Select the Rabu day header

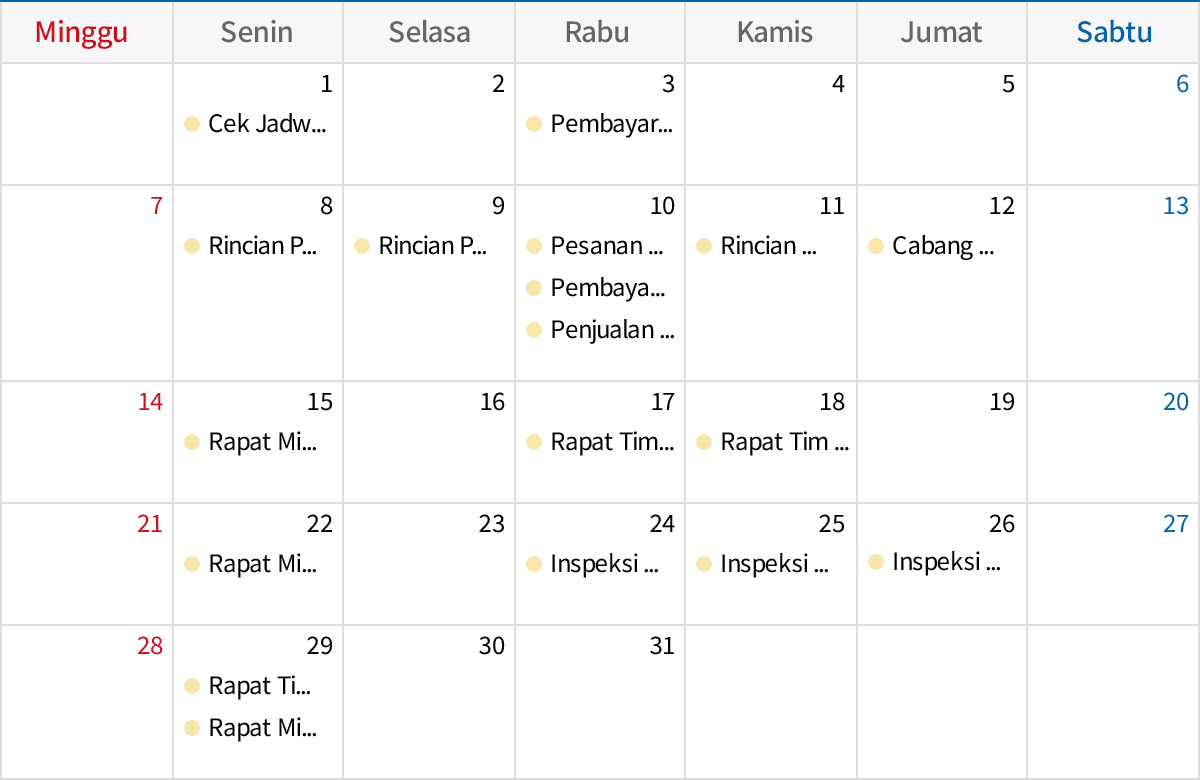click(597, 32)
